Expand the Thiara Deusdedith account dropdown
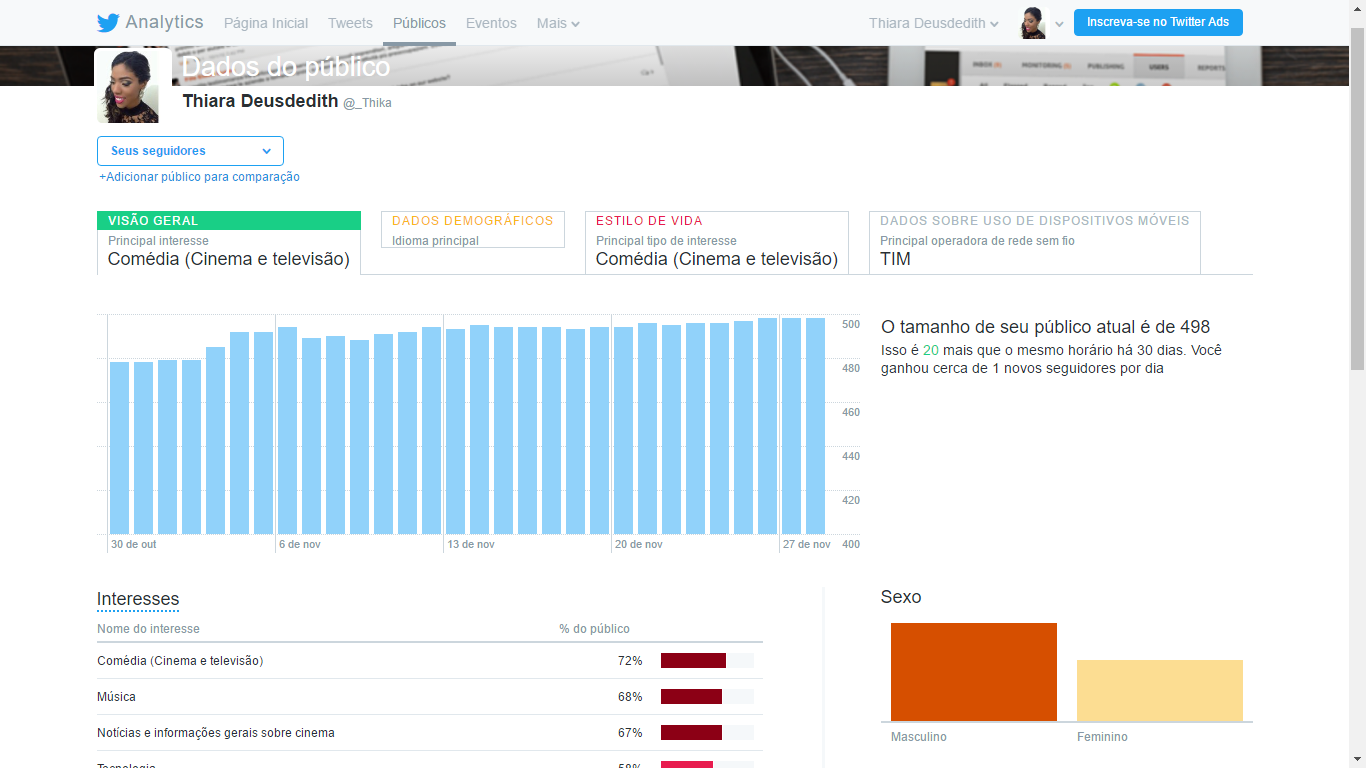 coord(933,23)
